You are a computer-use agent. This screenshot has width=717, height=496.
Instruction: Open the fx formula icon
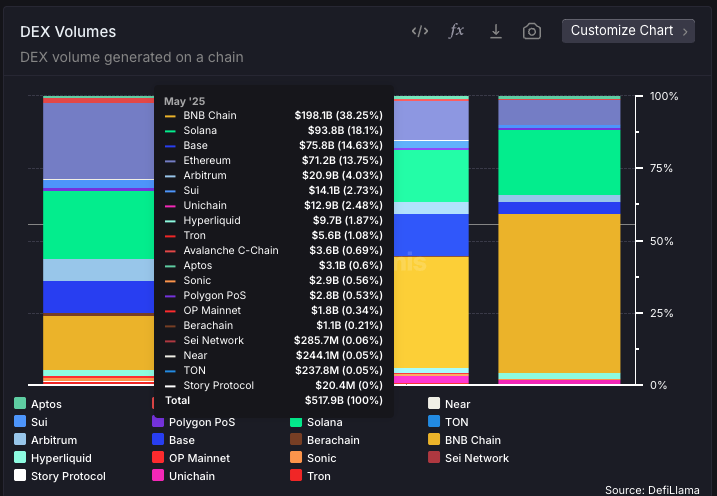click(456, 31)
